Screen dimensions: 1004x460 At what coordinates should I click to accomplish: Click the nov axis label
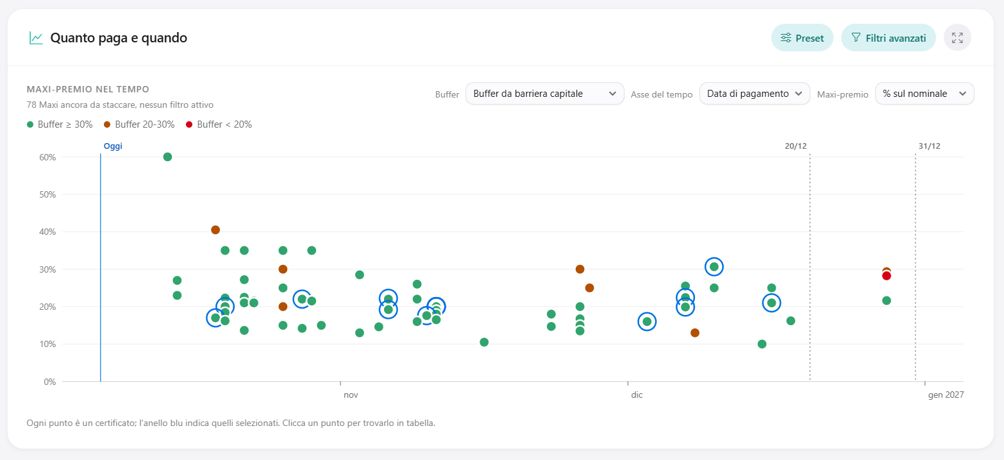[x=350, y=395]
